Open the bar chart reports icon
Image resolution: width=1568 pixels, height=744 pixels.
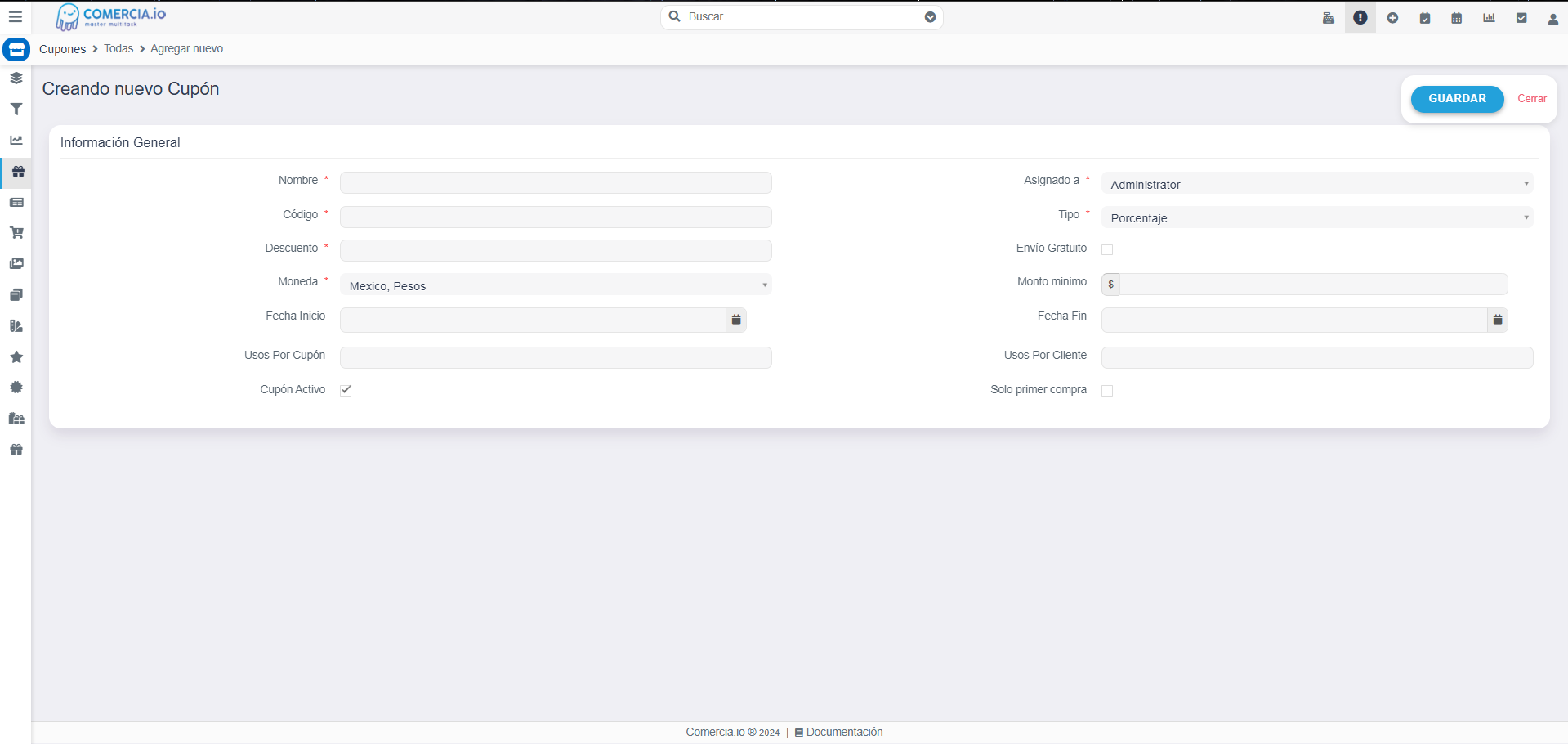click(x=1490, y=18)
